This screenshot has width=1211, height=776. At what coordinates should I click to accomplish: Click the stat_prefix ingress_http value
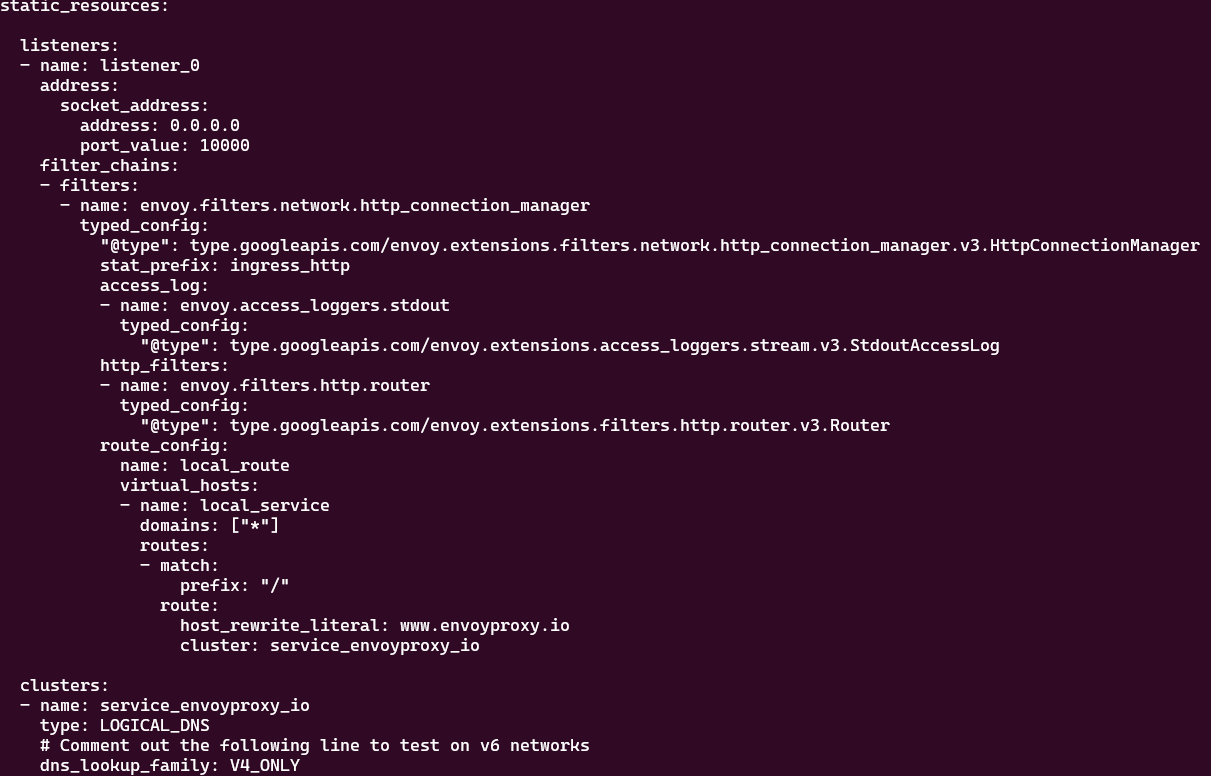(x=290, y=265)
